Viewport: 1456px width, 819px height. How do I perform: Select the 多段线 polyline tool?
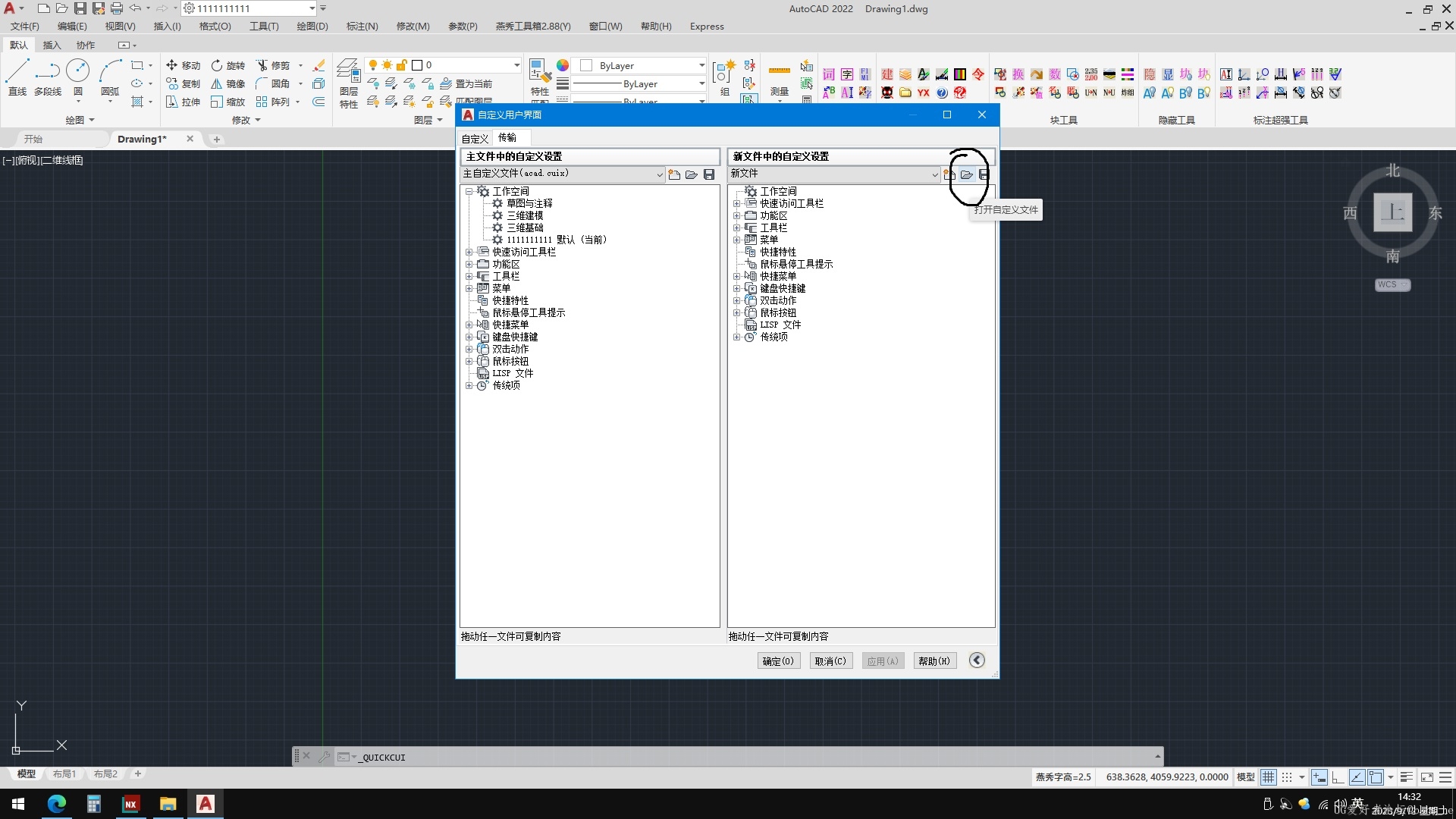click(x=48, y=78)
